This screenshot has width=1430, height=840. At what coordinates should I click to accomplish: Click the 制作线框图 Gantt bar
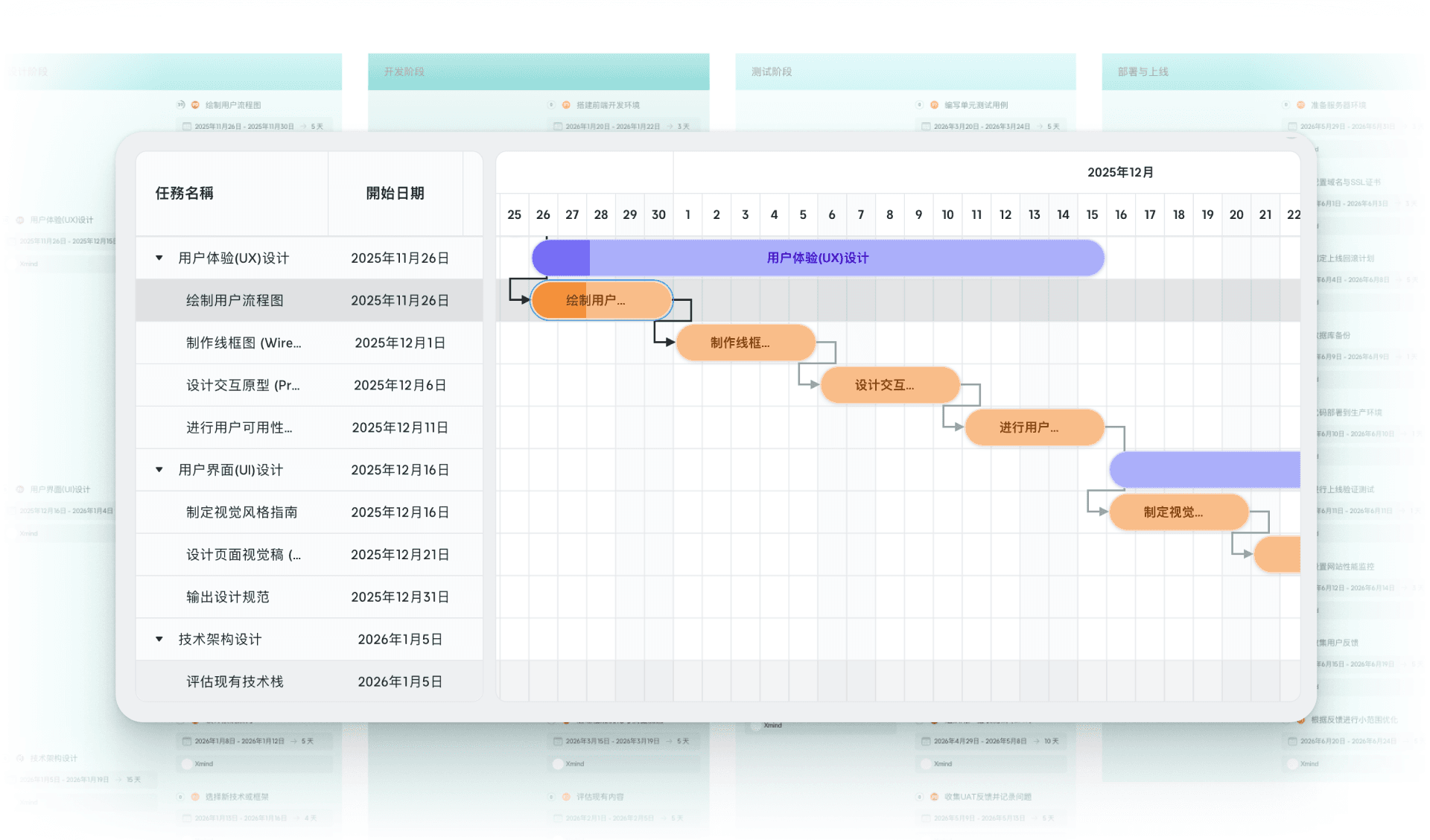pyautogui.click(x=745, y=343)
